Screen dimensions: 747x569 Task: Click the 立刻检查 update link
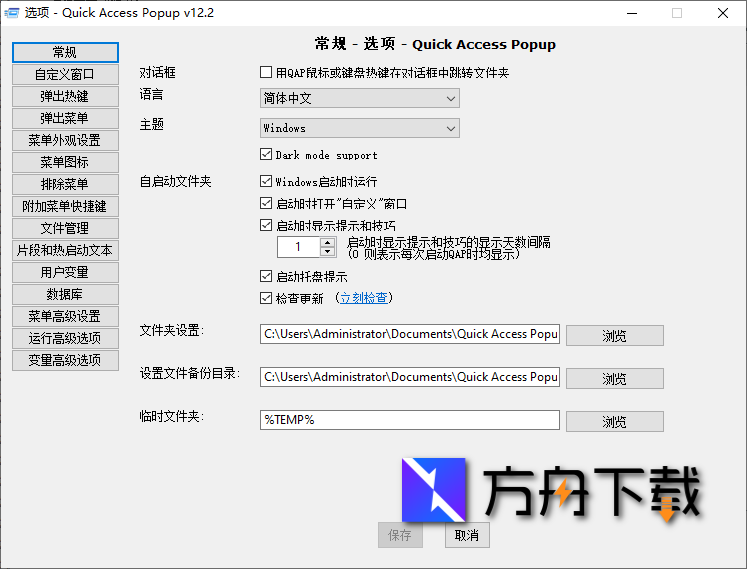tap(363, 298)
